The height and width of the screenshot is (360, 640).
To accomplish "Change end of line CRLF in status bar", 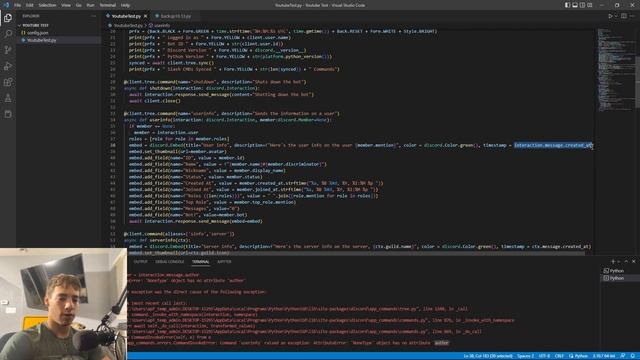I will tap(559, 356).
